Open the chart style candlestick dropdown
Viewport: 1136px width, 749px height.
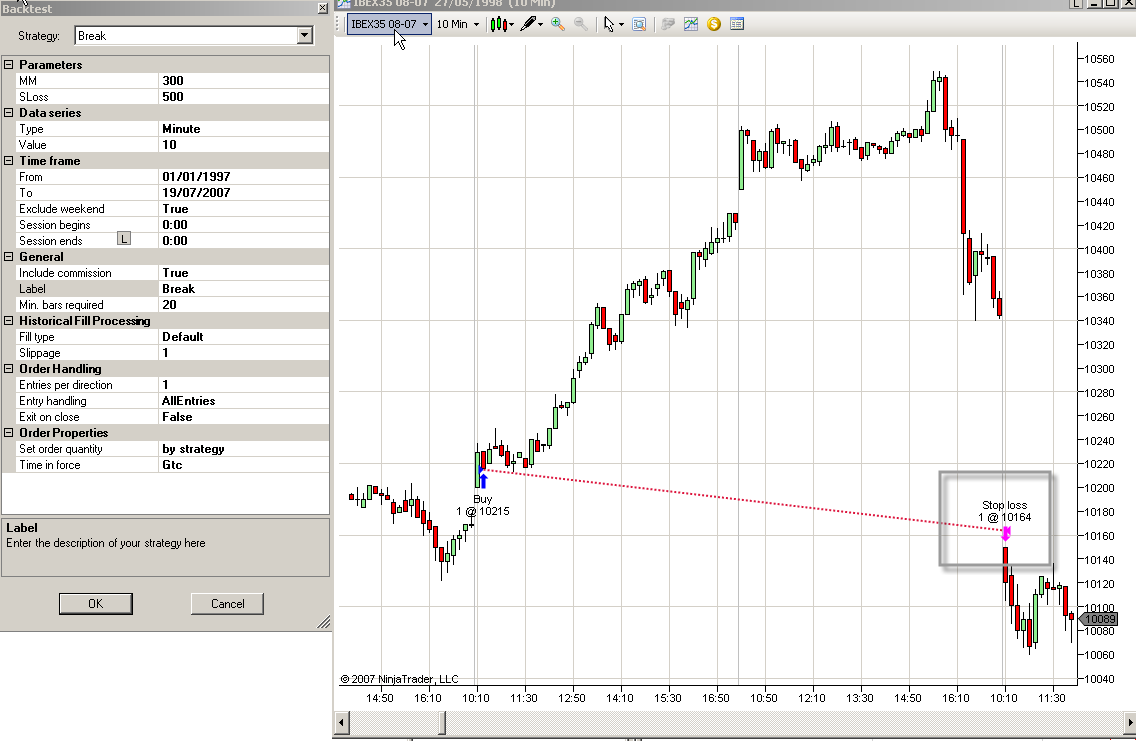click(501, 24)
